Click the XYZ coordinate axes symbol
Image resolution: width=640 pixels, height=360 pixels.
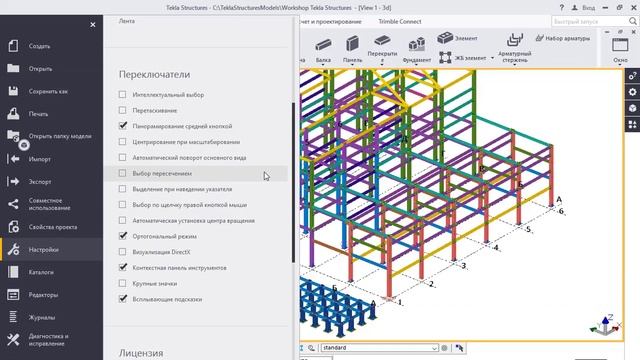[x=606, y=325]
